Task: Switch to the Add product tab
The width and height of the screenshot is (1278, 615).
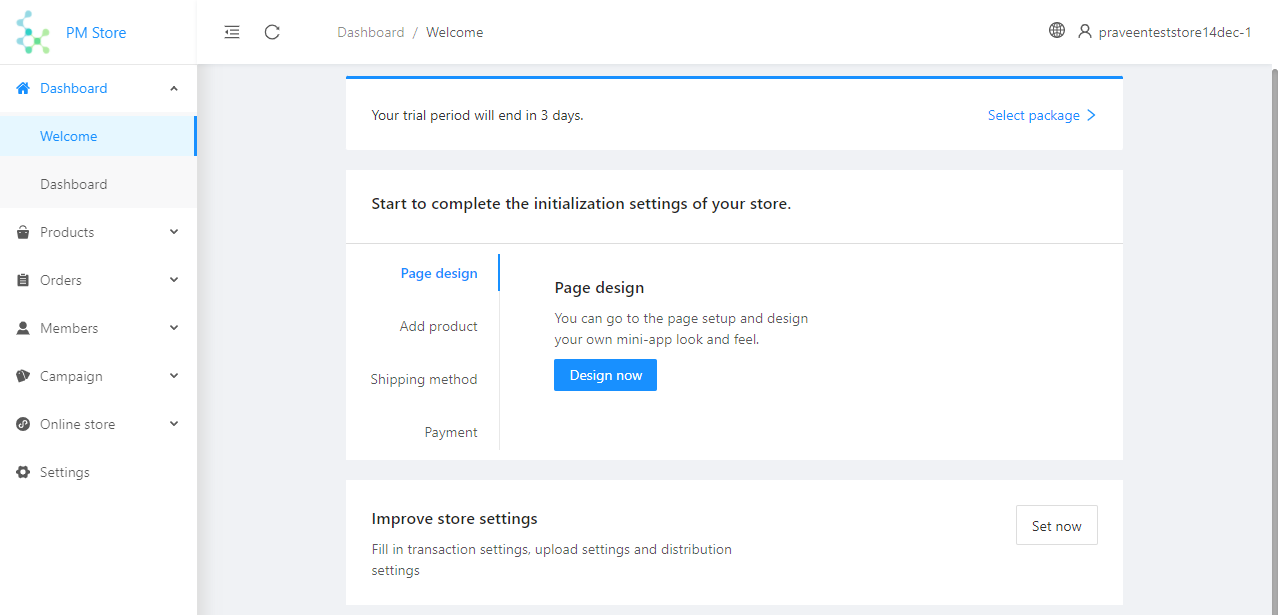Action: [438, 326]
